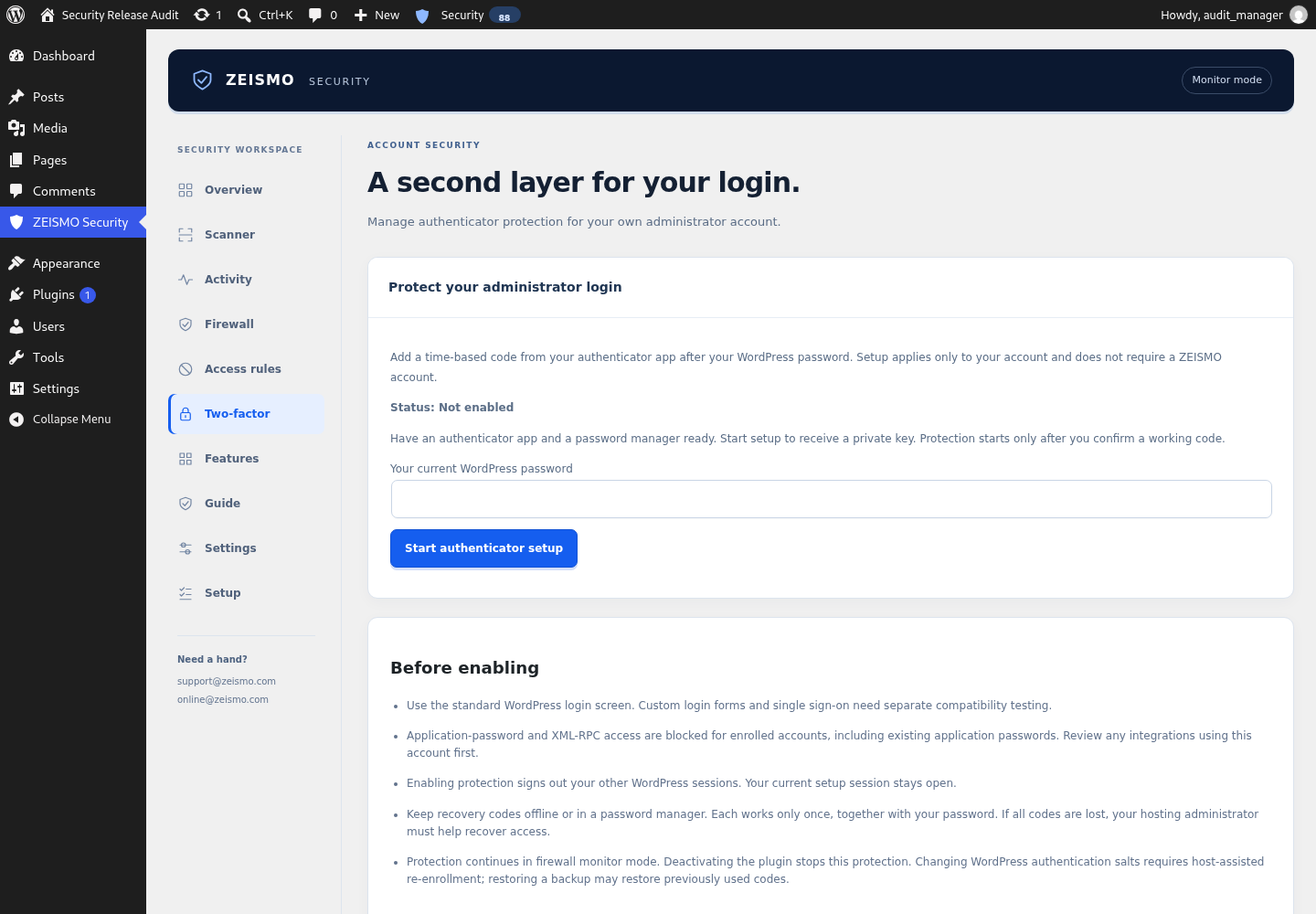Image resolution: width=1316 pixels, height=914 pixels.
Task: Click the WordPress logo icon in admin bar
Action: click(x=16, y=15)
